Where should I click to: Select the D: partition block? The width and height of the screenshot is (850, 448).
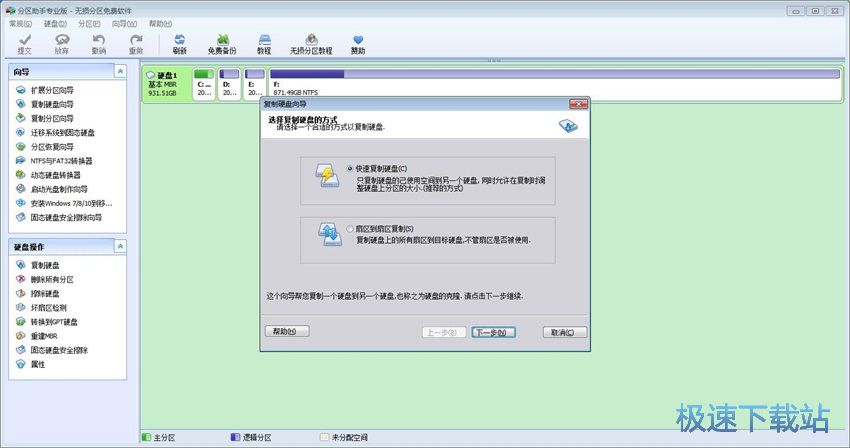pos(229,83)
